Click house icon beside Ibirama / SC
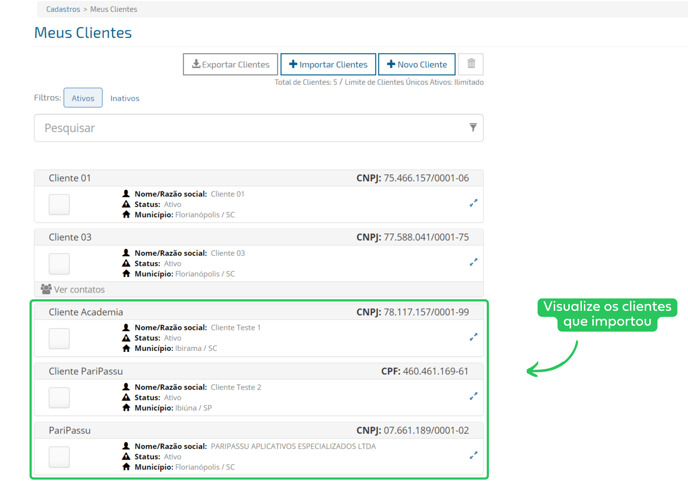This screenshot has width=688, height=482. (126, 348)
